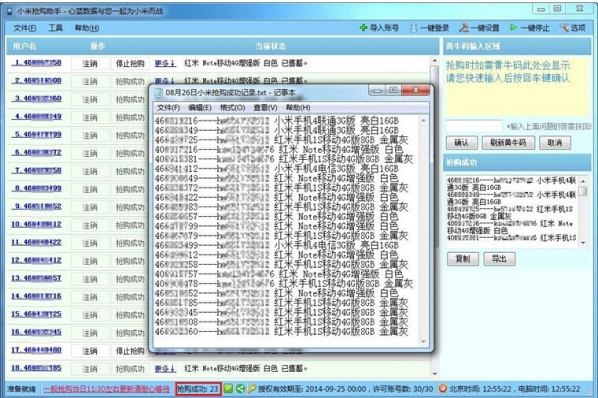Click the green envelope icon in status bar

point(228,389)
